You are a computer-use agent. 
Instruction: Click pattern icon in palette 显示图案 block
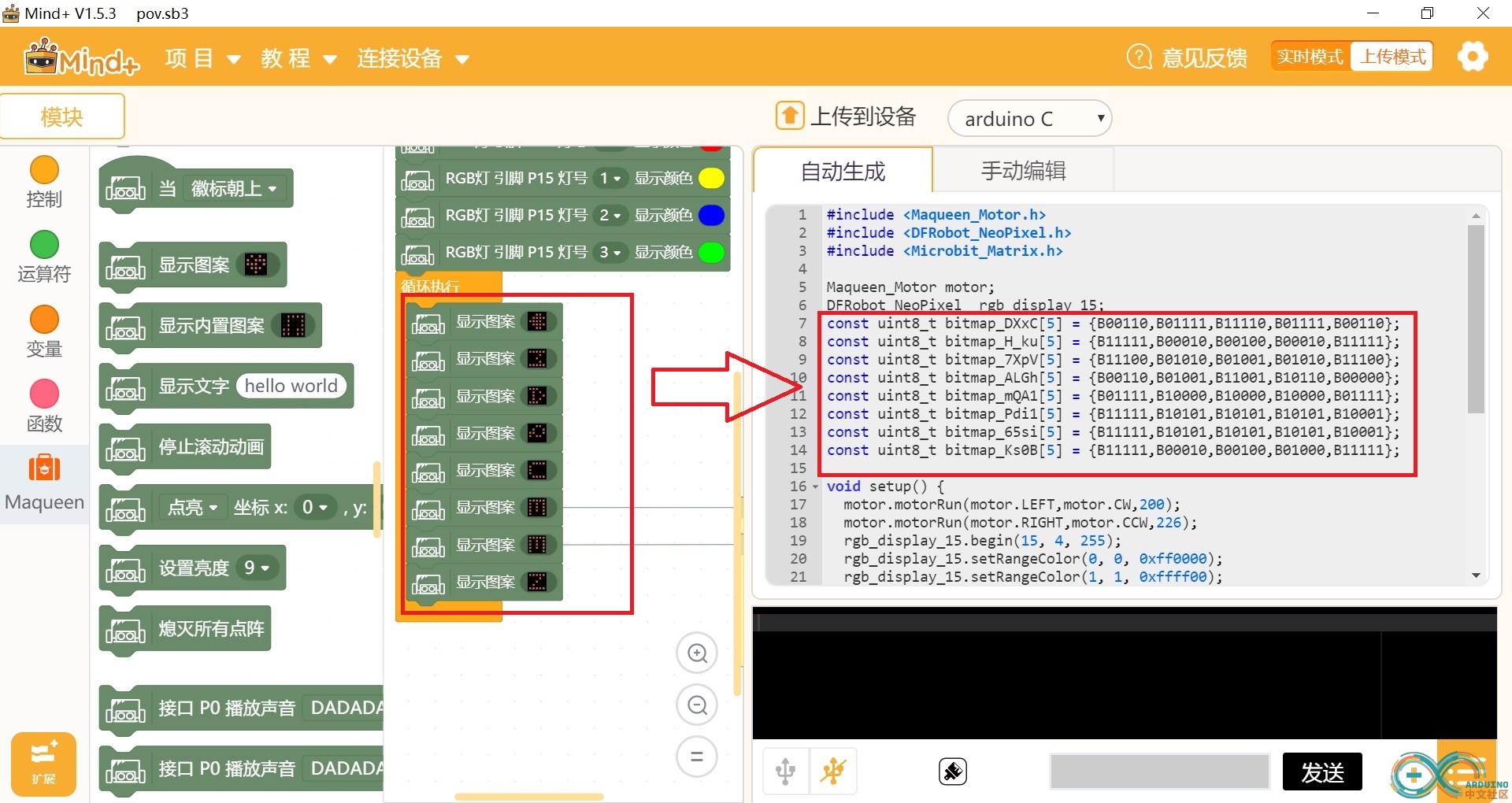point(256,265)
